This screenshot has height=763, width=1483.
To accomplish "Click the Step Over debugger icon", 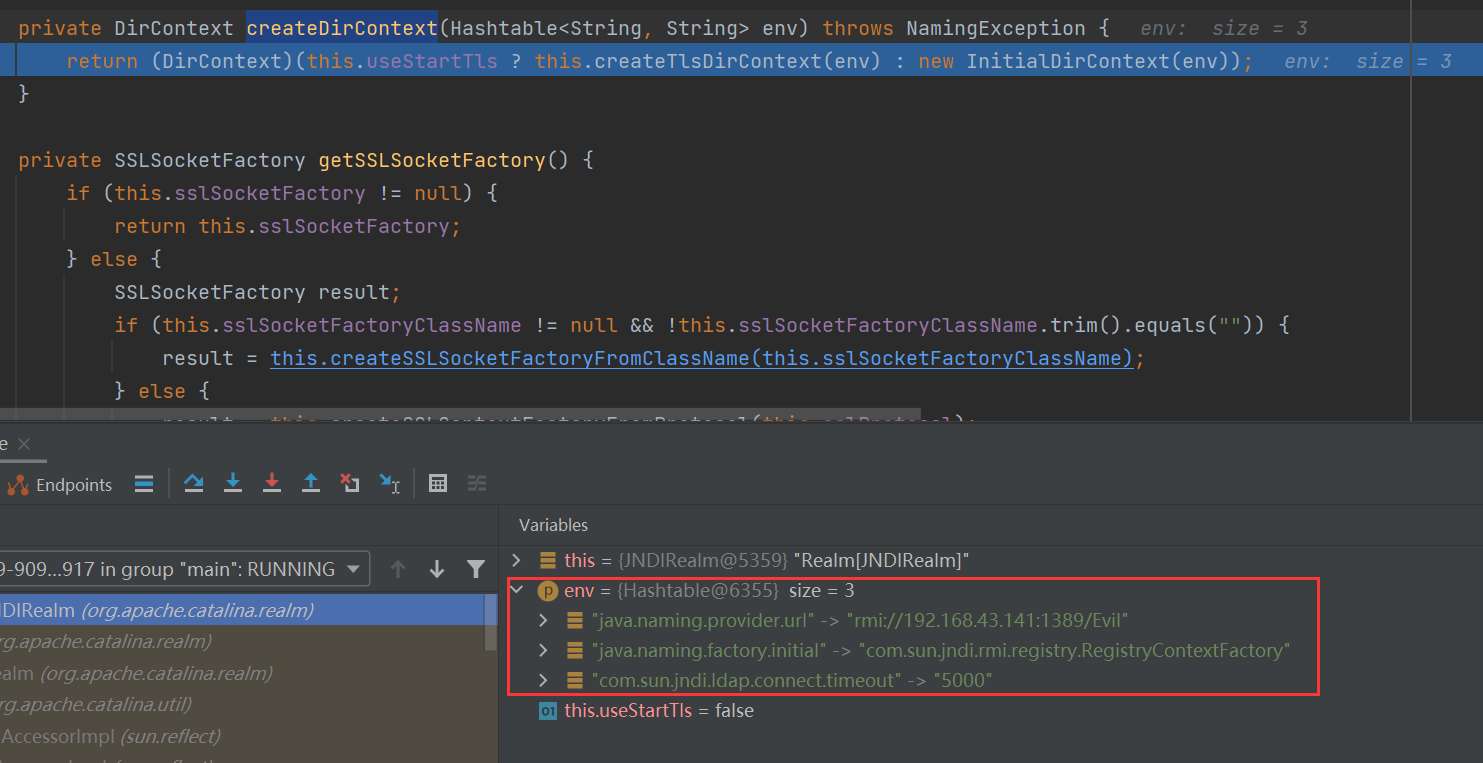I will click(194, 483).
